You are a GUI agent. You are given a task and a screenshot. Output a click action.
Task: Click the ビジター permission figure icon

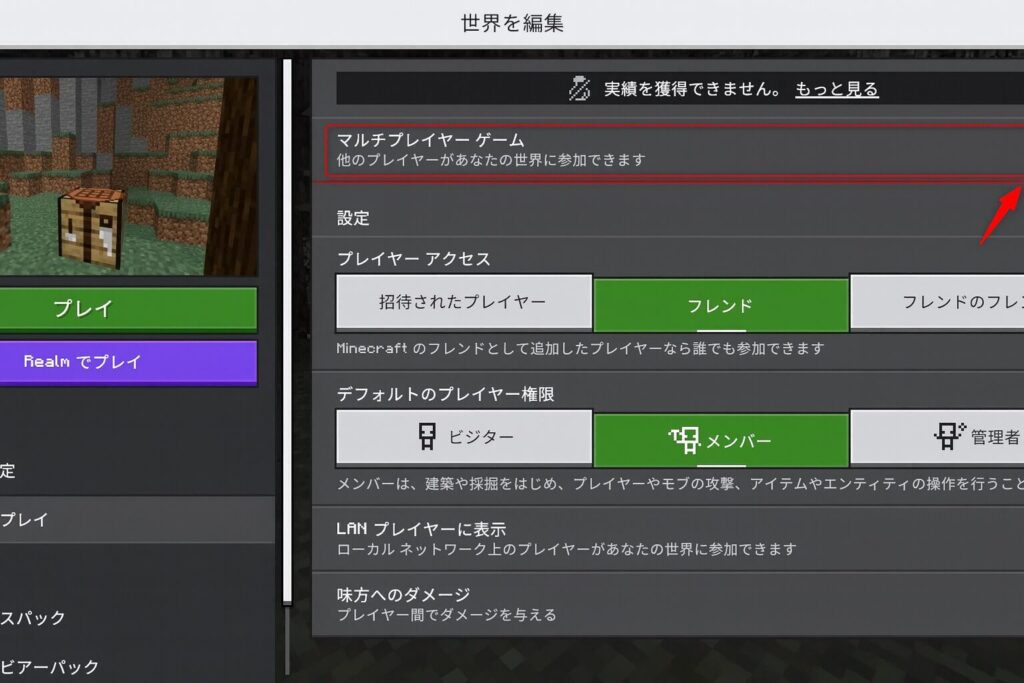point(426,436)
